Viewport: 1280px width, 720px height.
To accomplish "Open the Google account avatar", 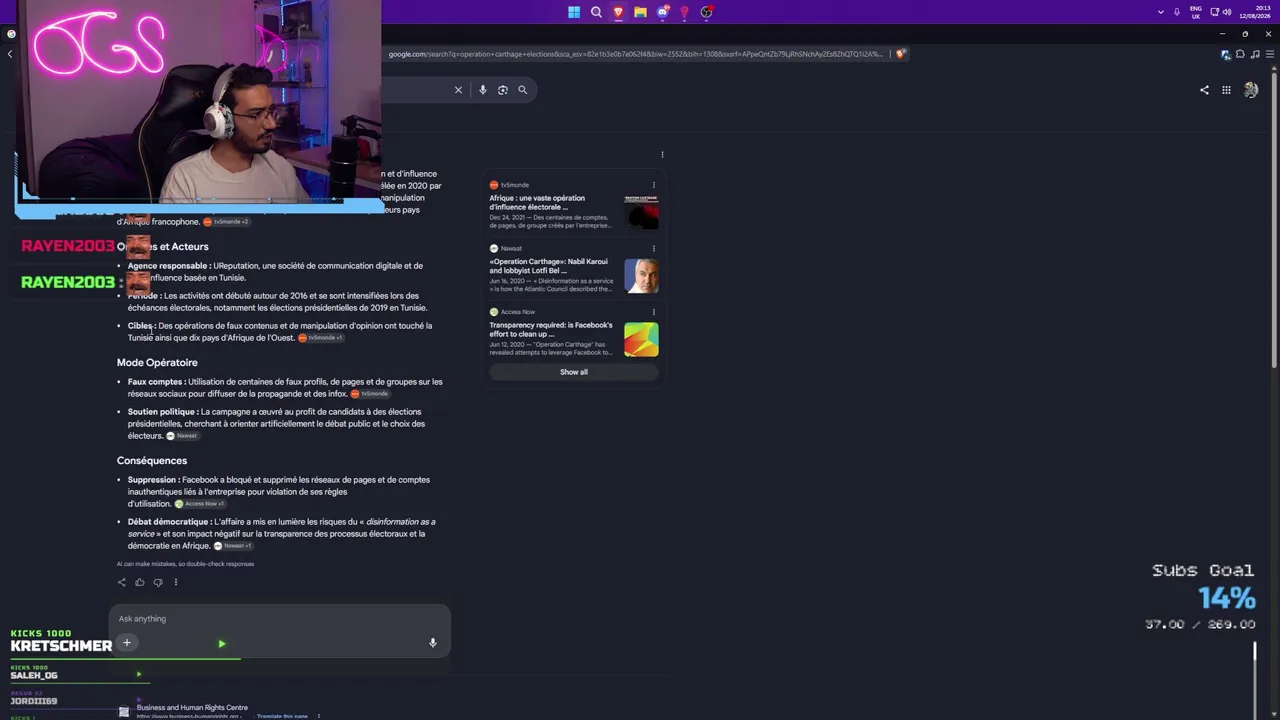I will 1251,90.
